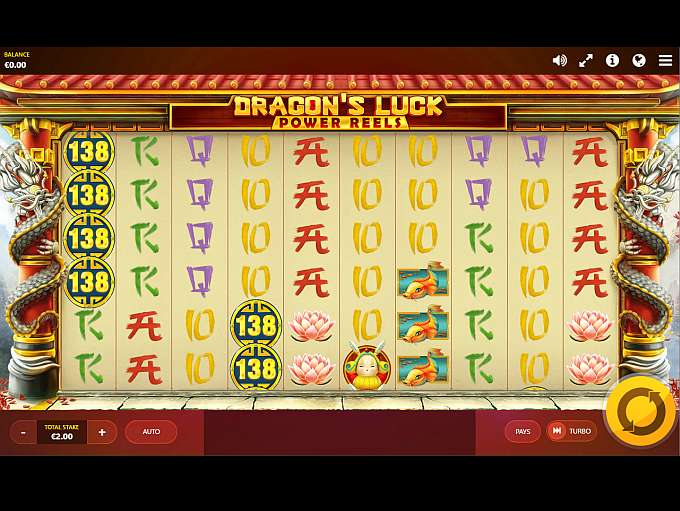Start Auto spin
This screenshot has width=680, height=511.
click(x=151, y=432)
